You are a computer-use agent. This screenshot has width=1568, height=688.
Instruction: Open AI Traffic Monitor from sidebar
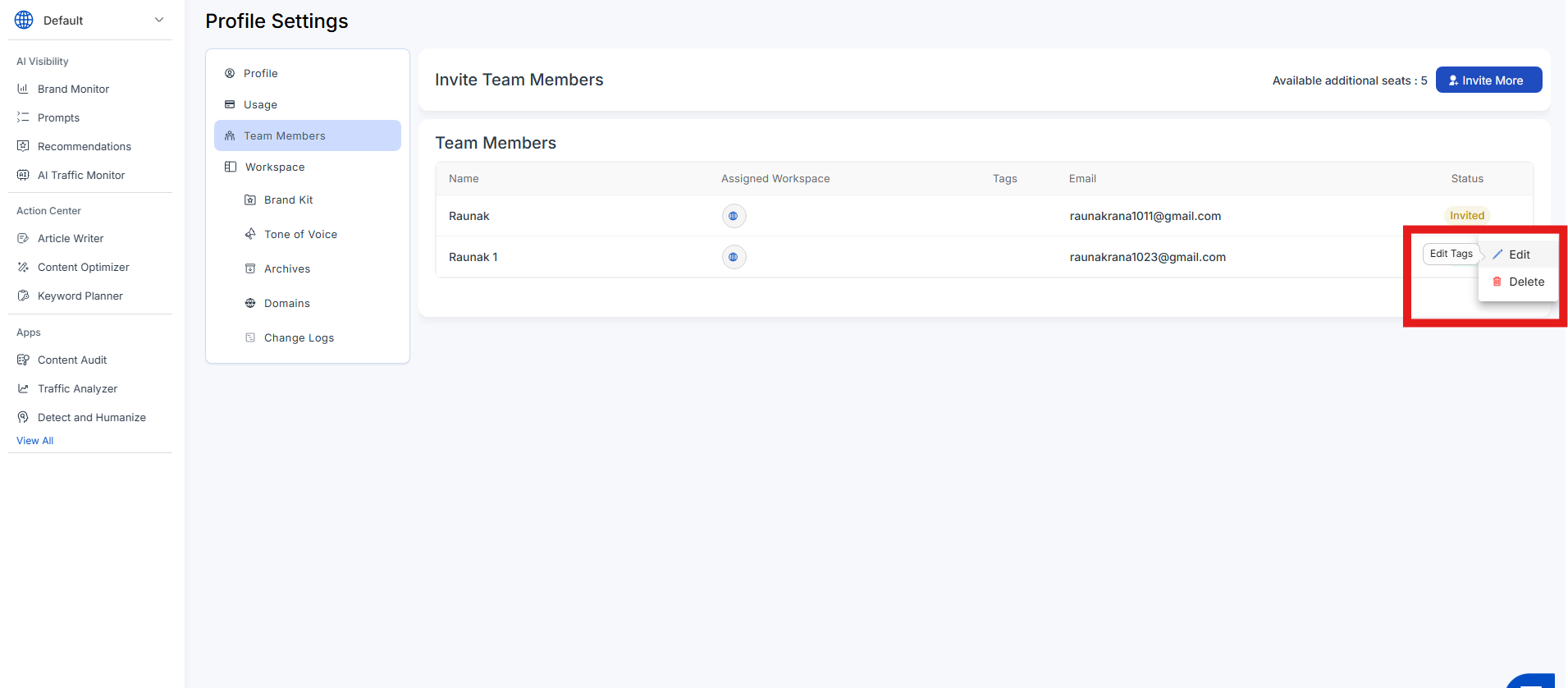pyautogui.click(x=81, y=175)
